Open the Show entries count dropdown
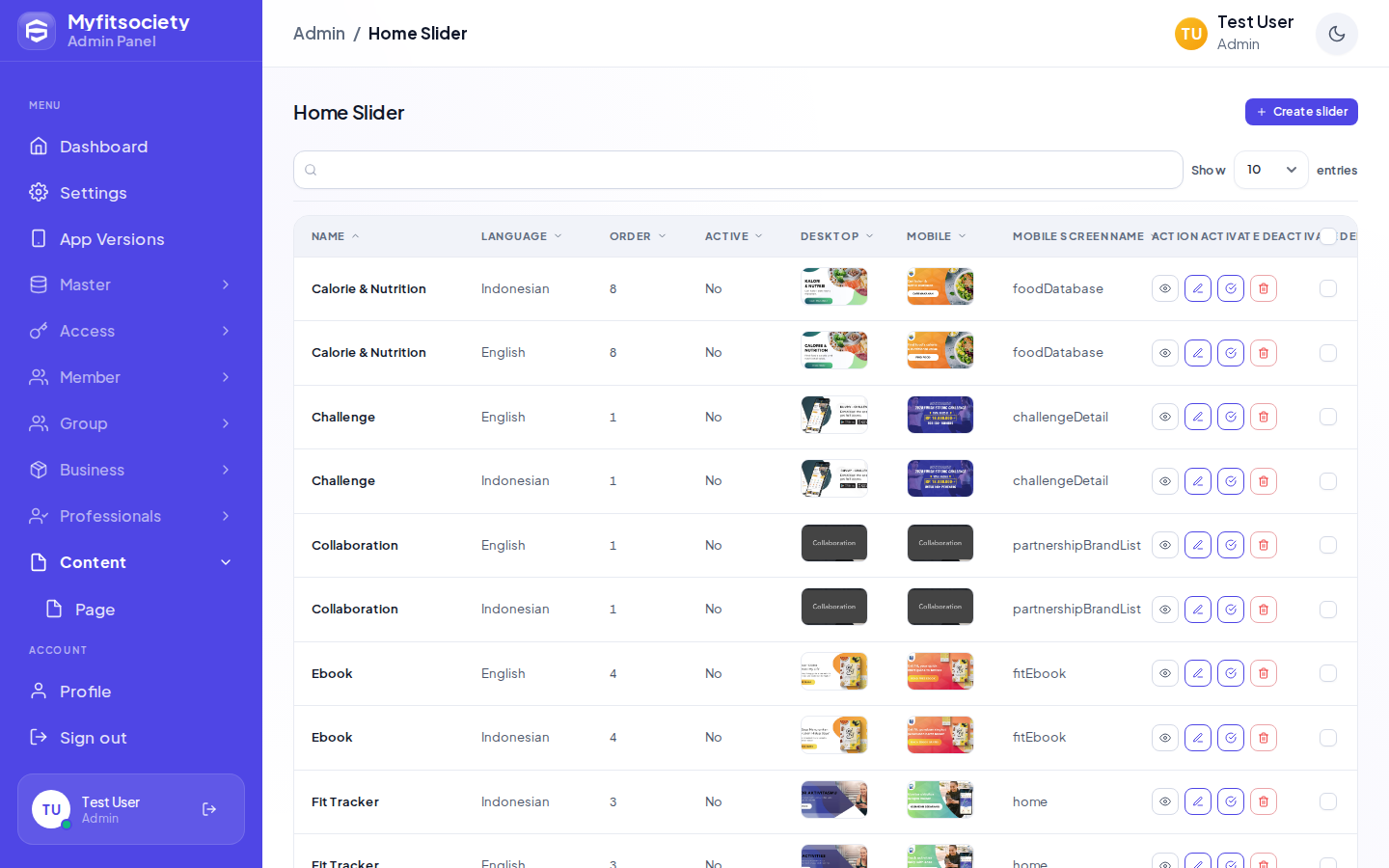Image resolution: width=1389 pixels, height=868 pixels. 1271,170
